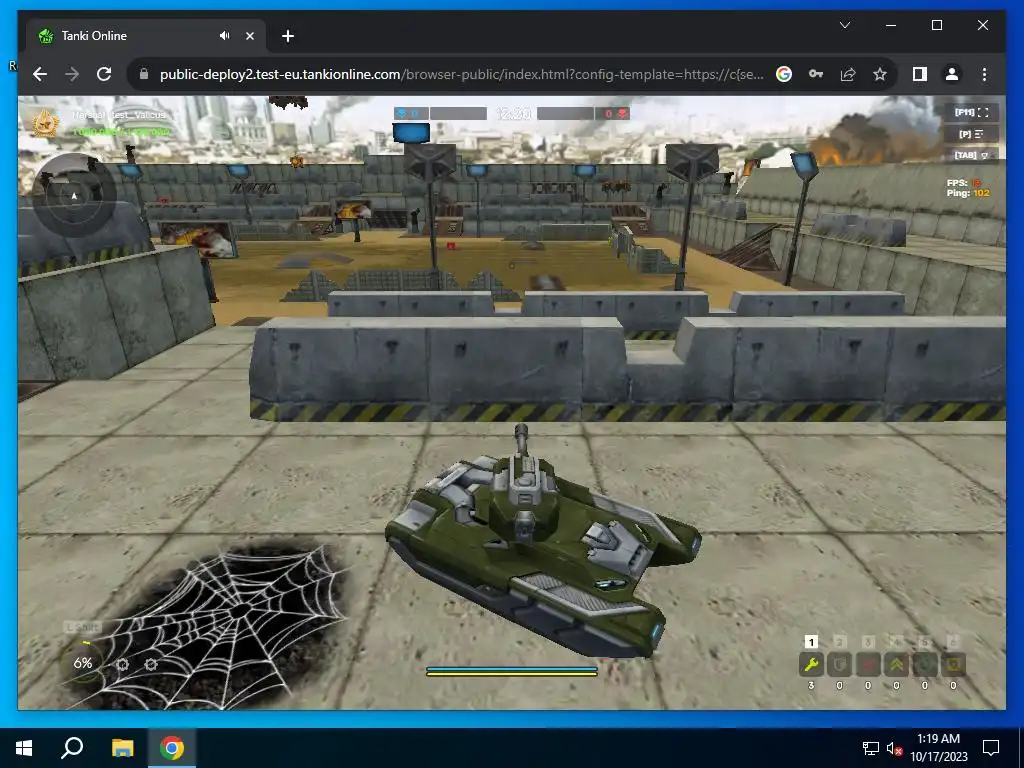Screen dimensions: 1024x768
Task: Switch to Chrome on the taskbar
Action: 172,748
